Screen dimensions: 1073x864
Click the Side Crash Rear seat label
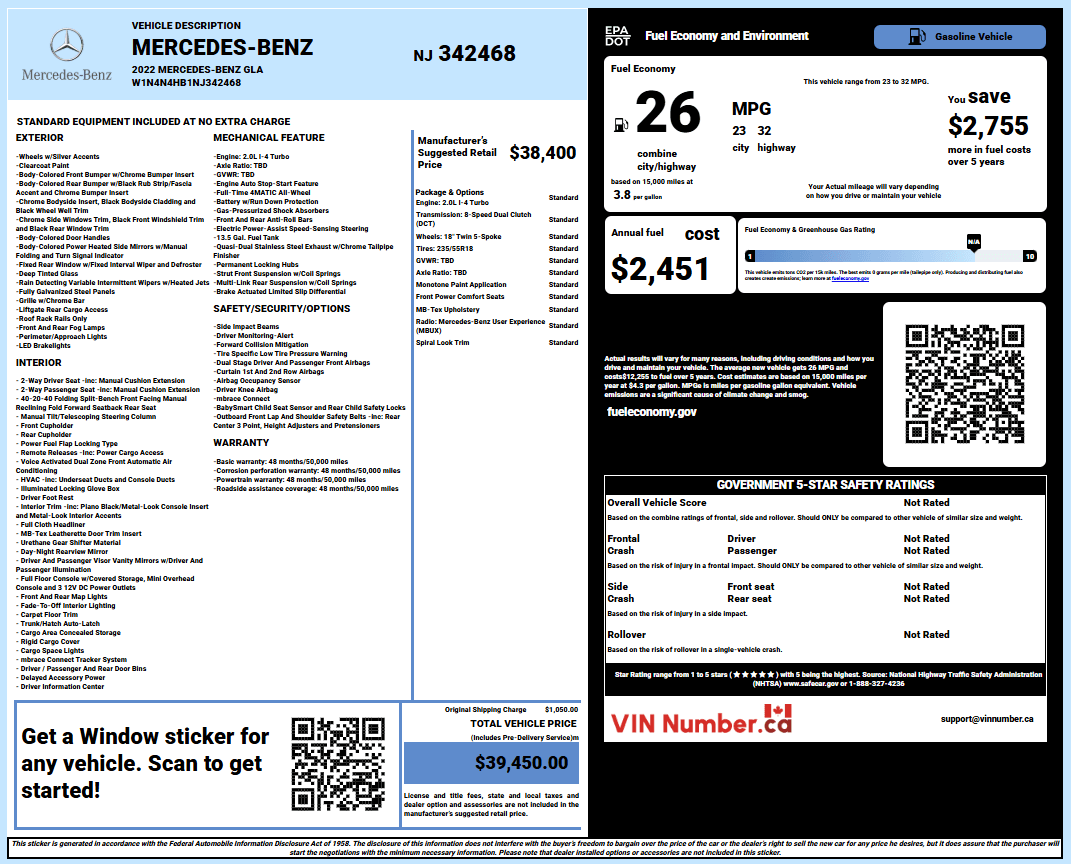pos(749,599)
